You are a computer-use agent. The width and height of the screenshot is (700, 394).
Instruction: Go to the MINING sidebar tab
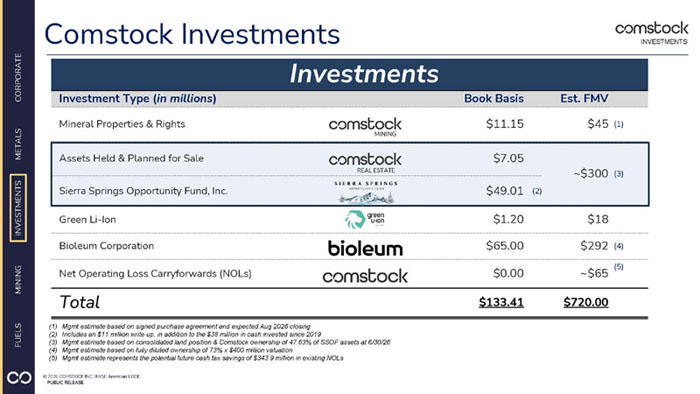pyautogui.click(x=18, y=279)
